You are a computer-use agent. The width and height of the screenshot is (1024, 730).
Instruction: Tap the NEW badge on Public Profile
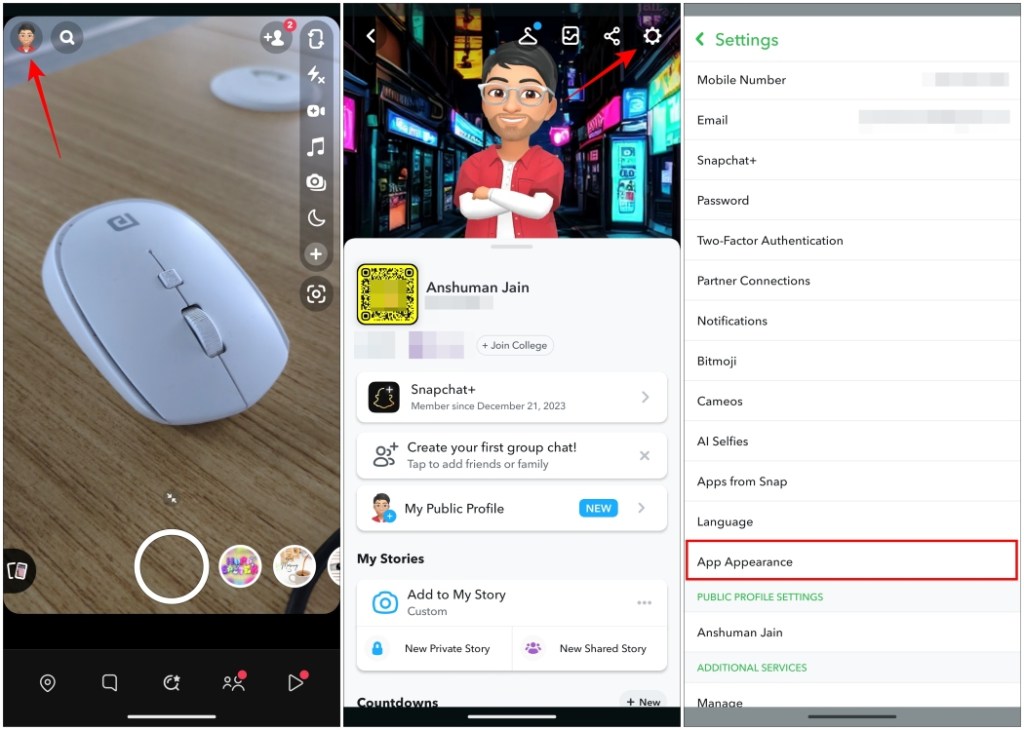598,508
